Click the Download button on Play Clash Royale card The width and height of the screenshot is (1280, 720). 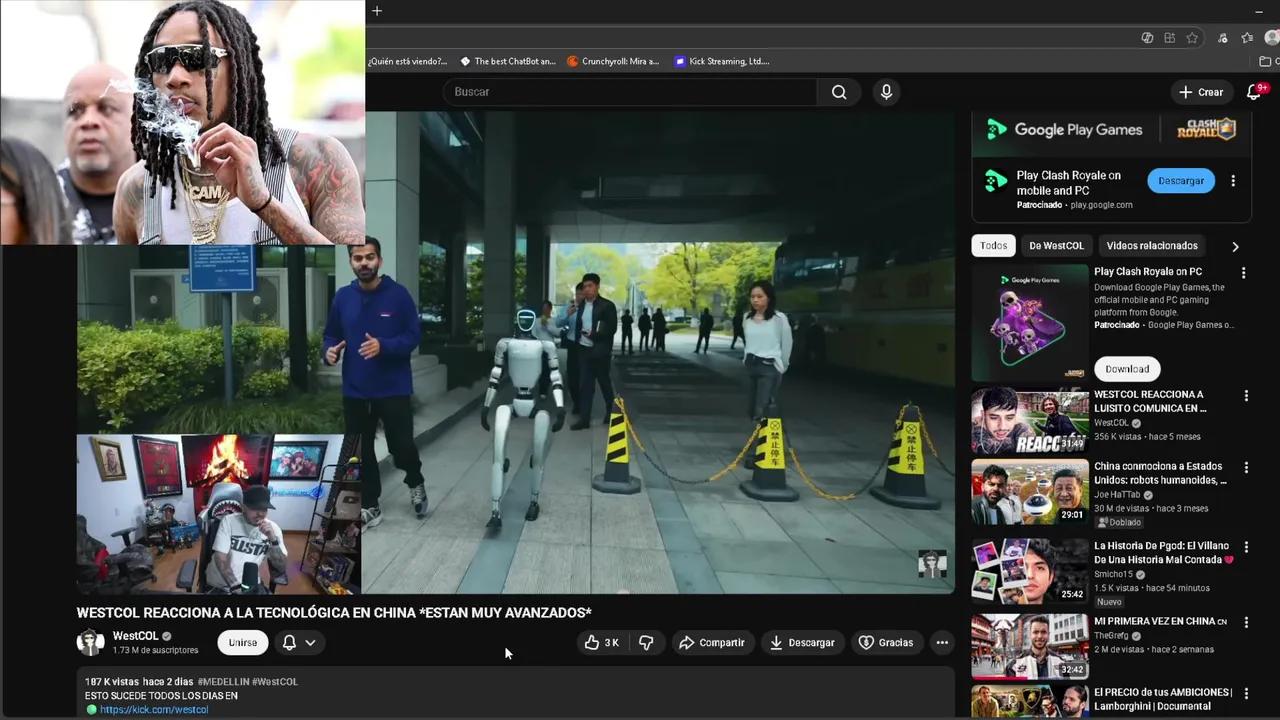1127,369
